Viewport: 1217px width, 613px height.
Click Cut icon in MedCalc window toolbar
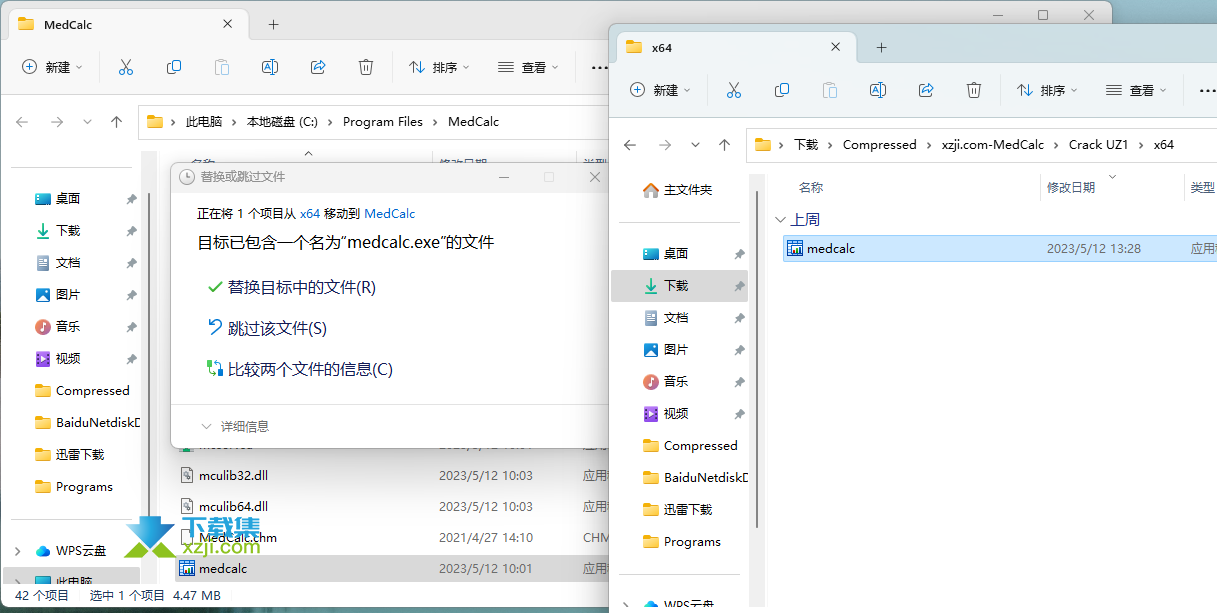126,67
